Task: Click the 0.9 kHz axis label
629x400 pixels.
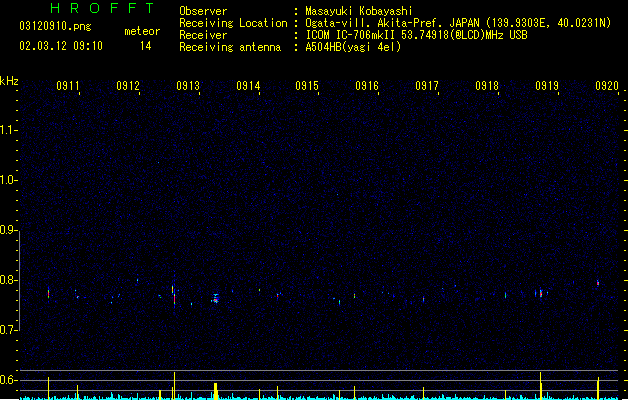Action: [8, 230]
